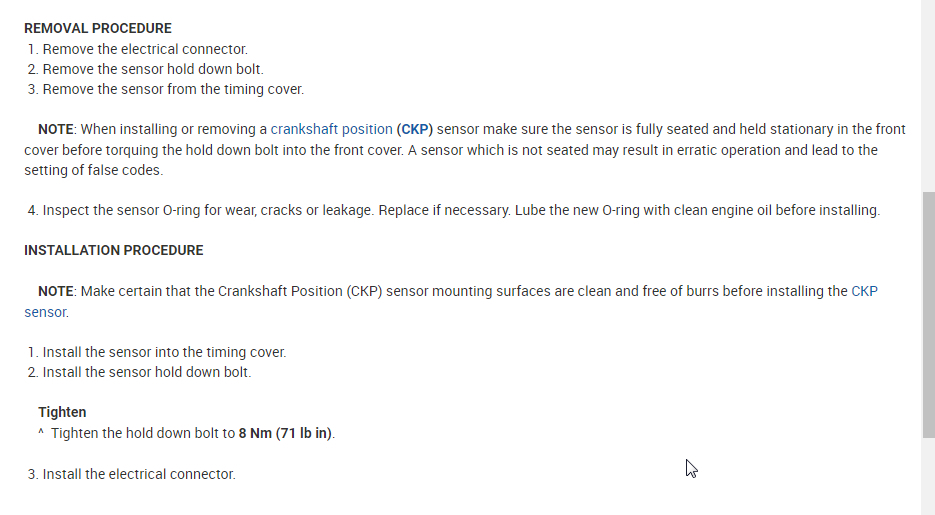935x515 pixels.
Task: Click "Remove the sensor from the timing cover" step
Action: (173, 89)
